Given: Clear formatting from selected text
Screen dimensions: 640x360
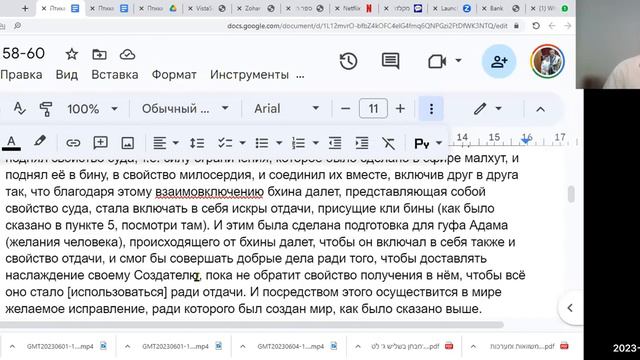Looking at the screenshot, I should point(388,143).
